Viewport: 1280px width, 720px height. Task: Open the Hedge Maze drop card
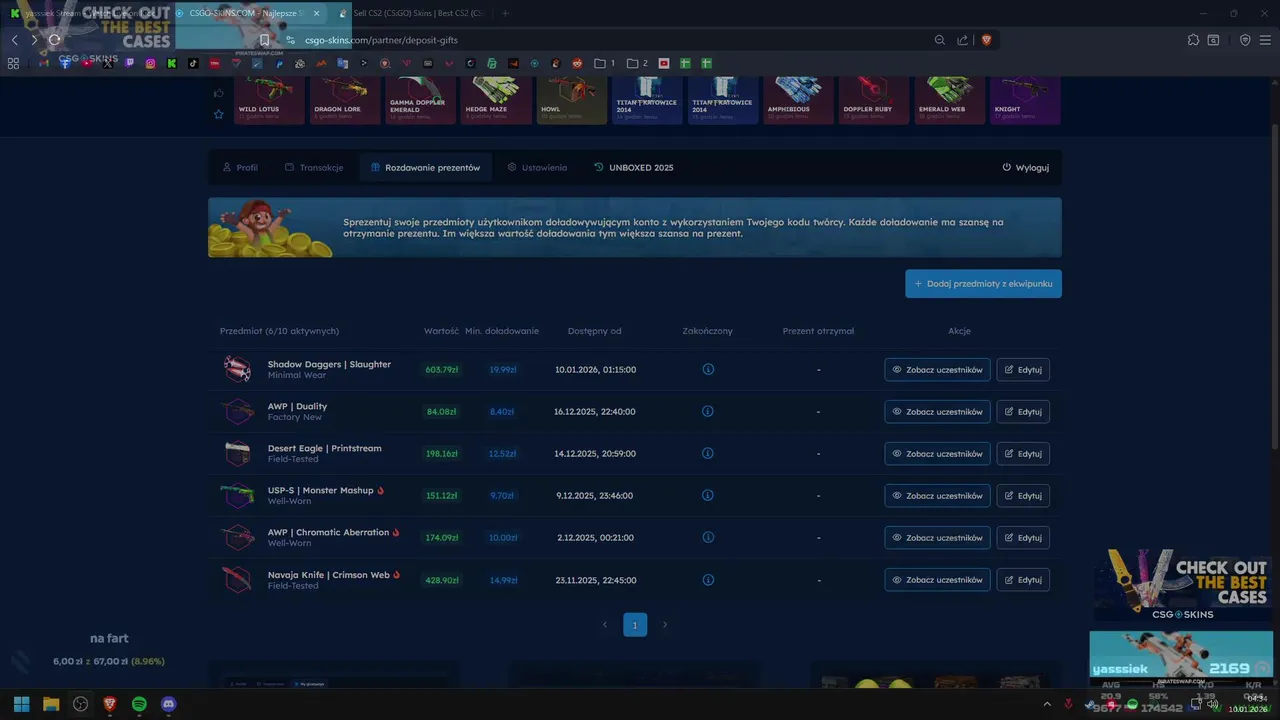[x=496, y=100]
